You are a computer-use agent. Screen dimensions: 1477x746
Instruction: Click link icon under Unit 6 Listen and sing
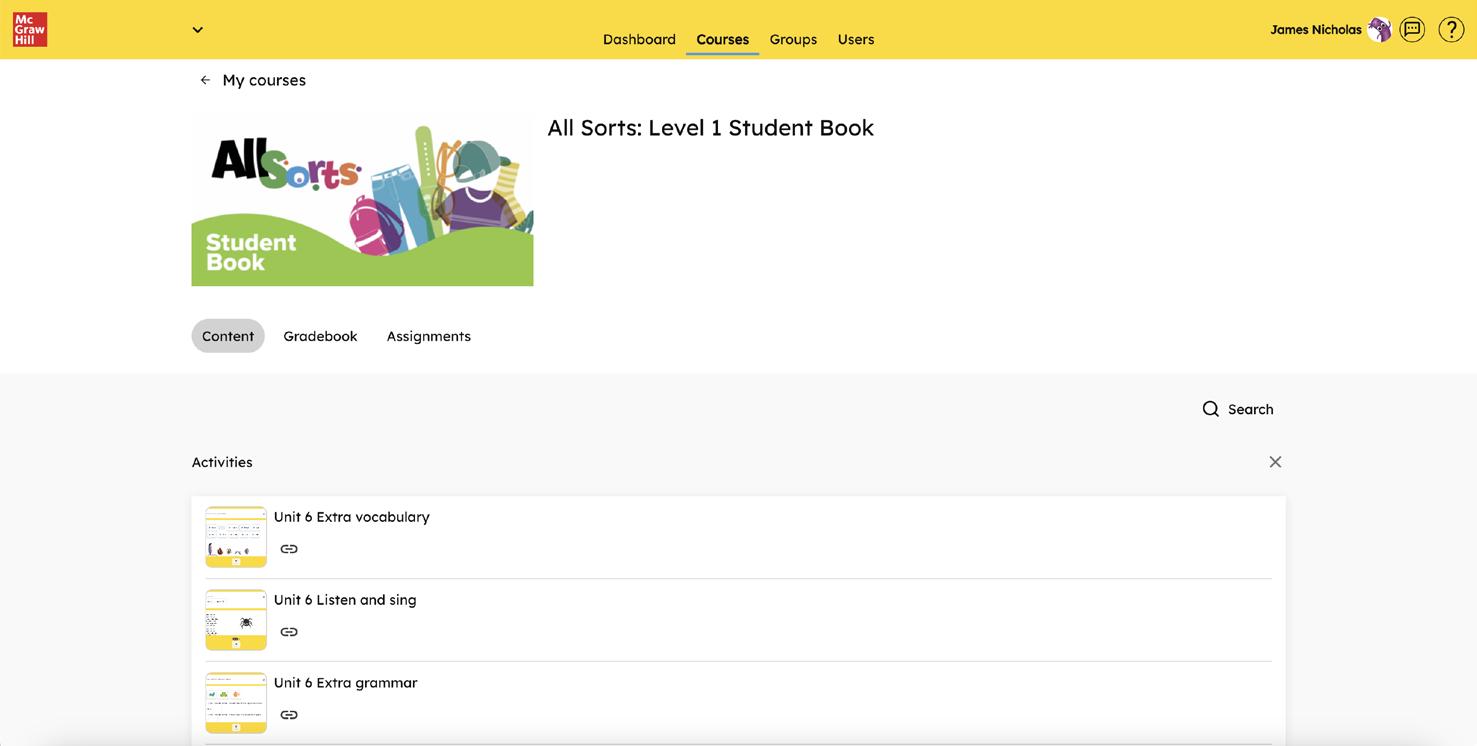(x=289, y=632)
